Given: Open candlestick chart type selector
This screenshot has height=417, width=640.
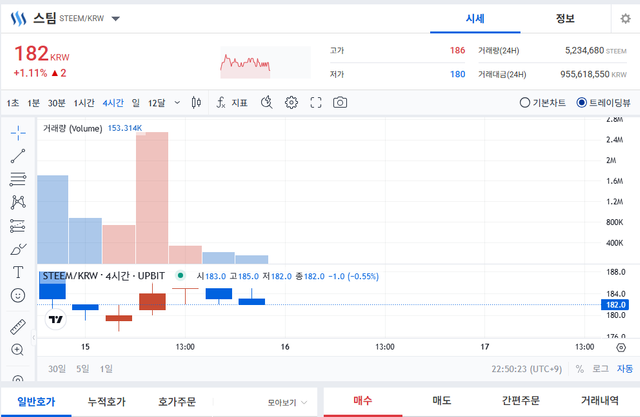Looking at the screenshot, I should (196, 102).
